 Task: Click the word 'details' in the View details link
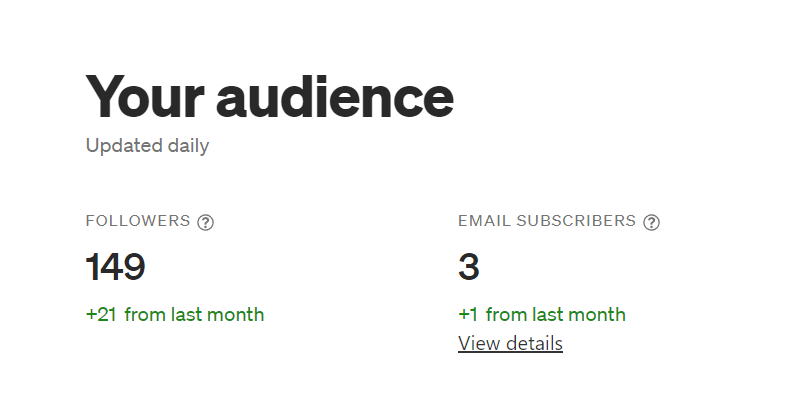pos(533,343)
